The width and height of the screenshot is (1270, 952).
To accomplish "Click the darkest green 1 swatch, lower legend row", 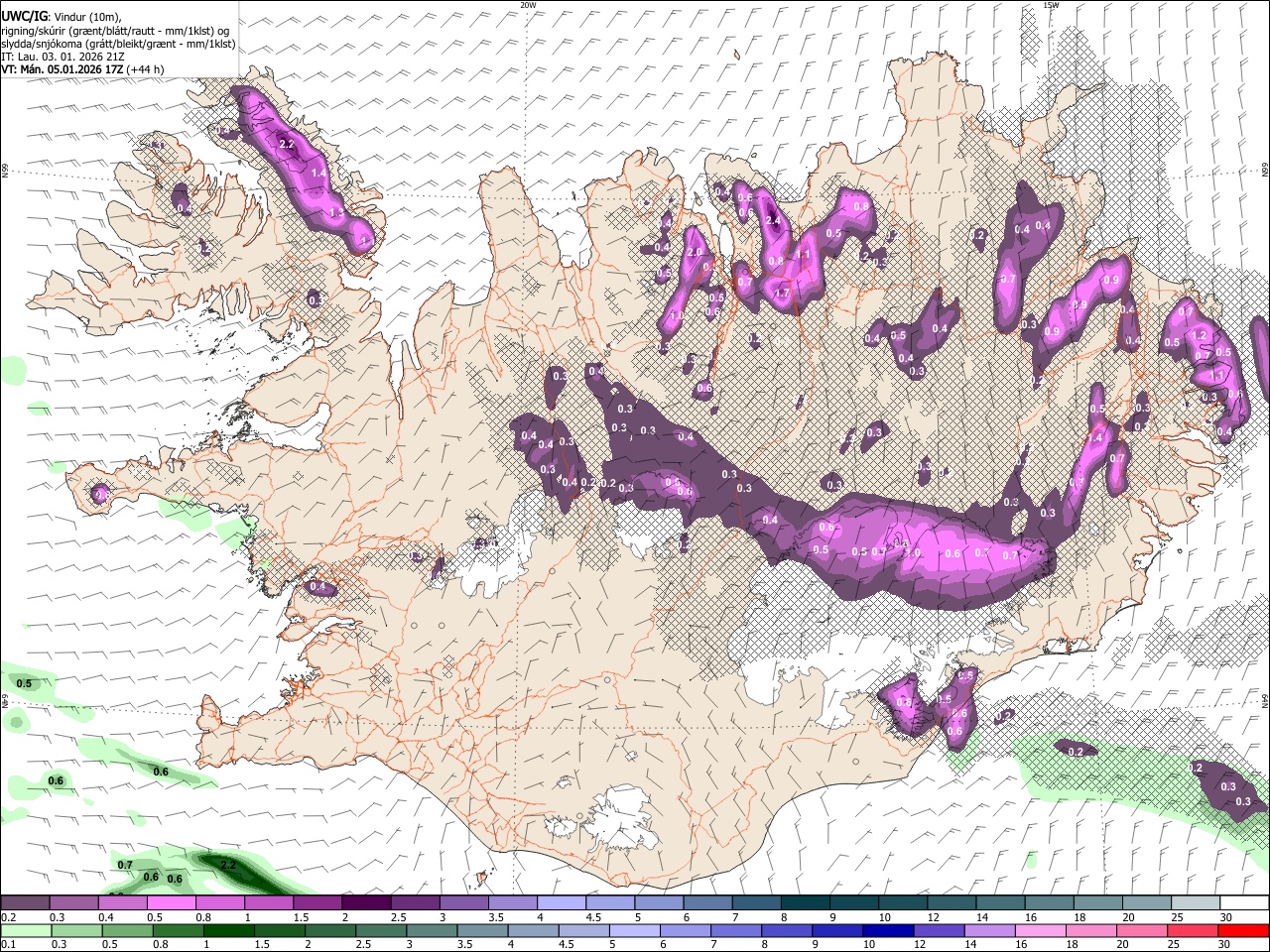I will (228, 931).
